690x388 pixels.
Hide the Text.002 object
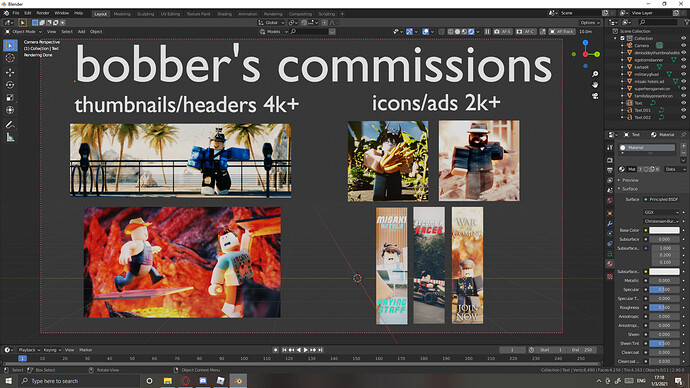coord(683,117)
